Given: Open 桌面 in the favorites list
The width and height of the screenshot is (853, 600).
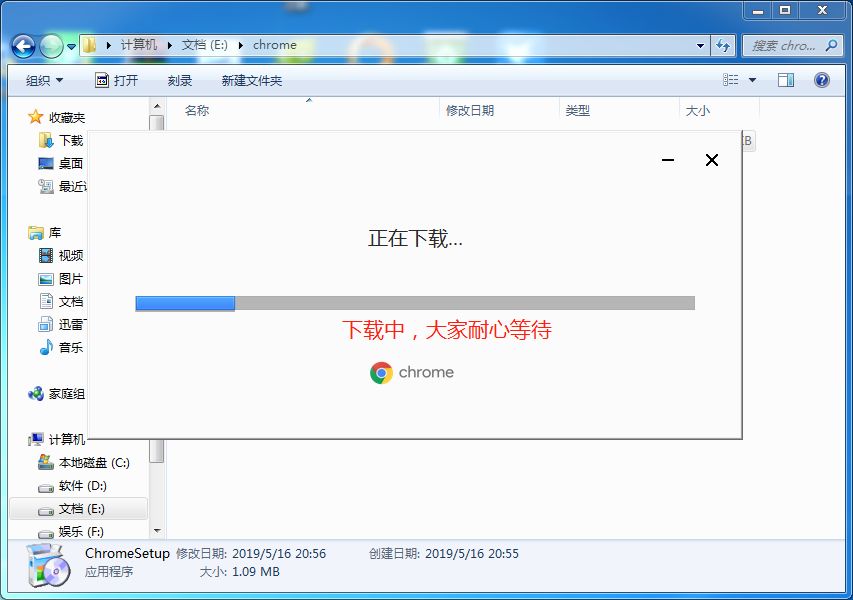Looking at the screenshot, I should click(71, 163).
